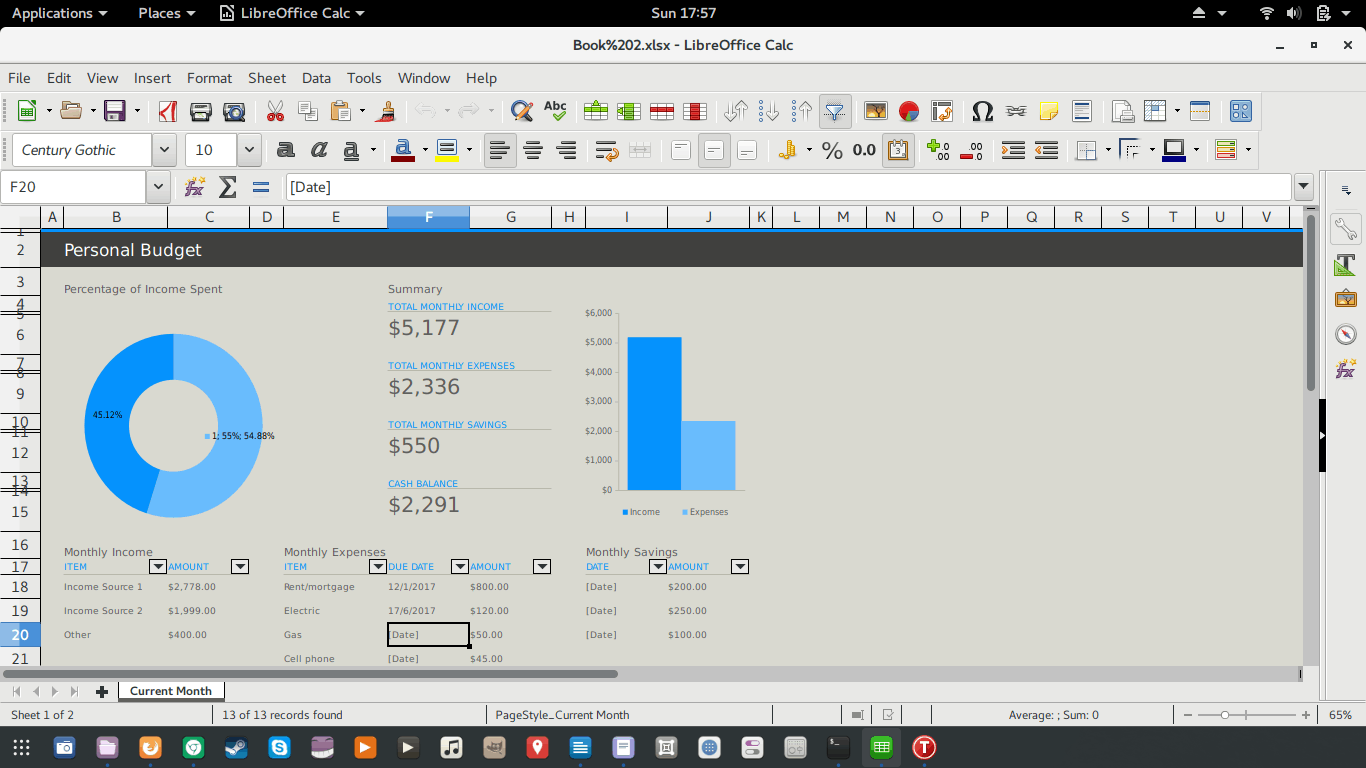The image size is (1366, 768).
Task: Open the font color dropdown arrow
Action: (x=425, y=150)
